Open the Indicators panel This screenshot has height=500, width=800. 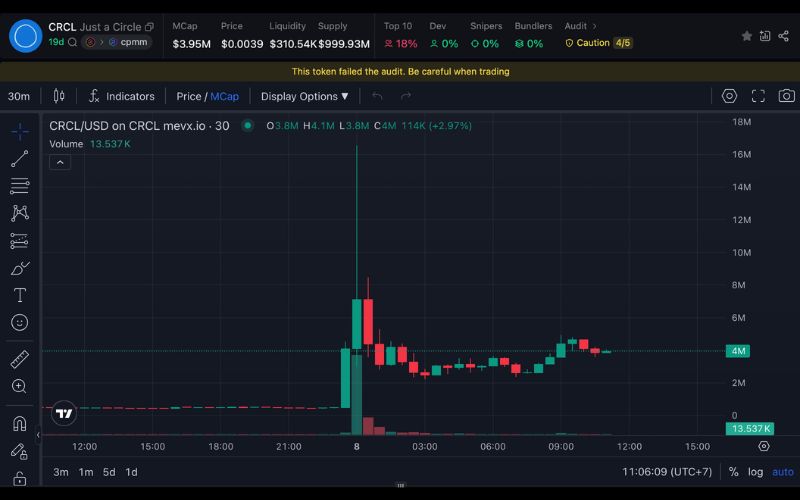pos(121,96)
